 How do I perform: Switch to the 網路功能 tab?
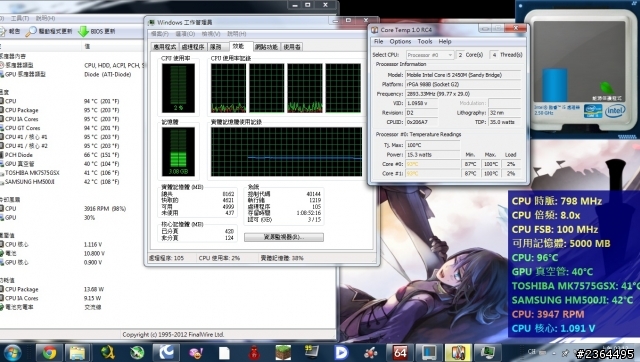pyautogui.click(x=266, y=47)
